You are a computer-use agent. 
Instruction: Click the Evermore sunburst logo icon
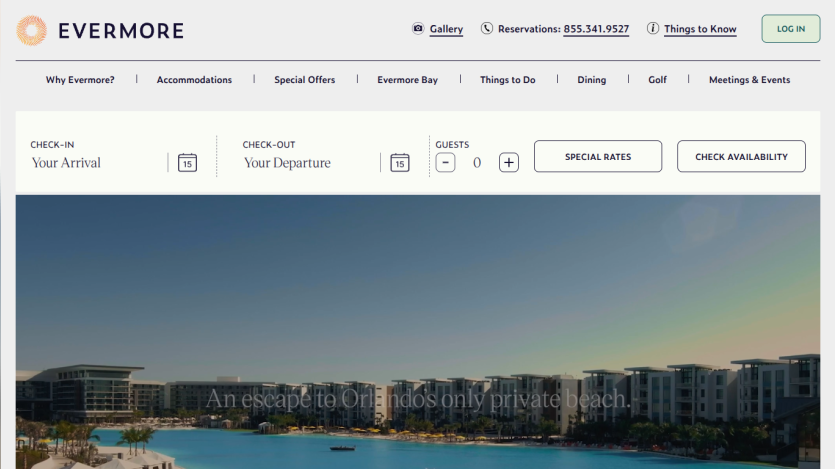[31, 30]
